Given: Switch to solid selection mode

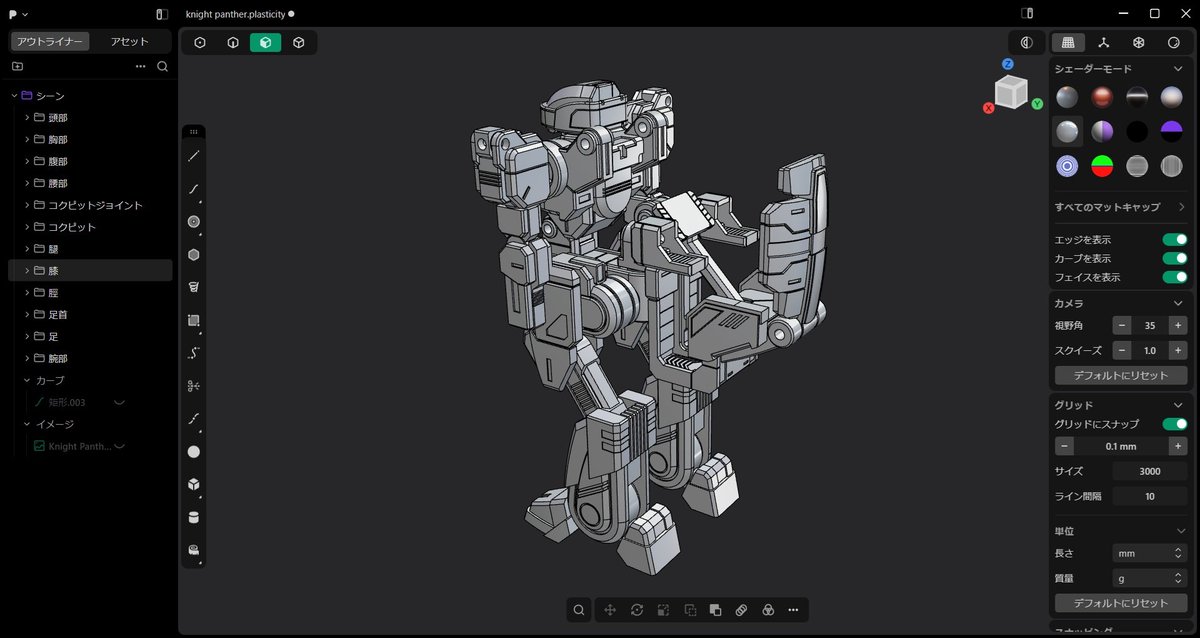Looking at the screenshot, I should [x=299, y=43].
